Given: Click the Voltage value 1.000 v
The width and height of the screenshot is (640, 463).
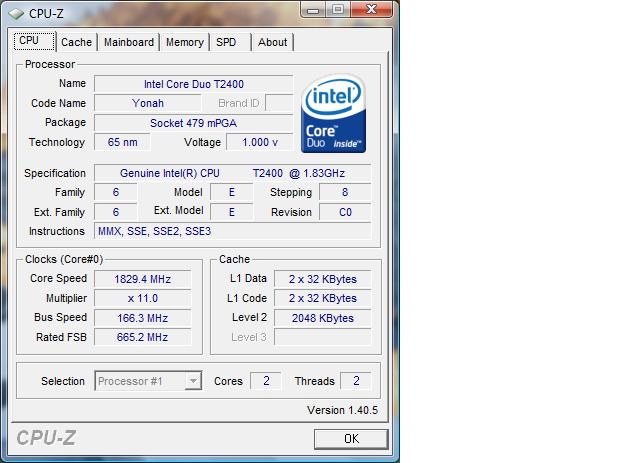Looking at the screenshot, I should (260, 142).
